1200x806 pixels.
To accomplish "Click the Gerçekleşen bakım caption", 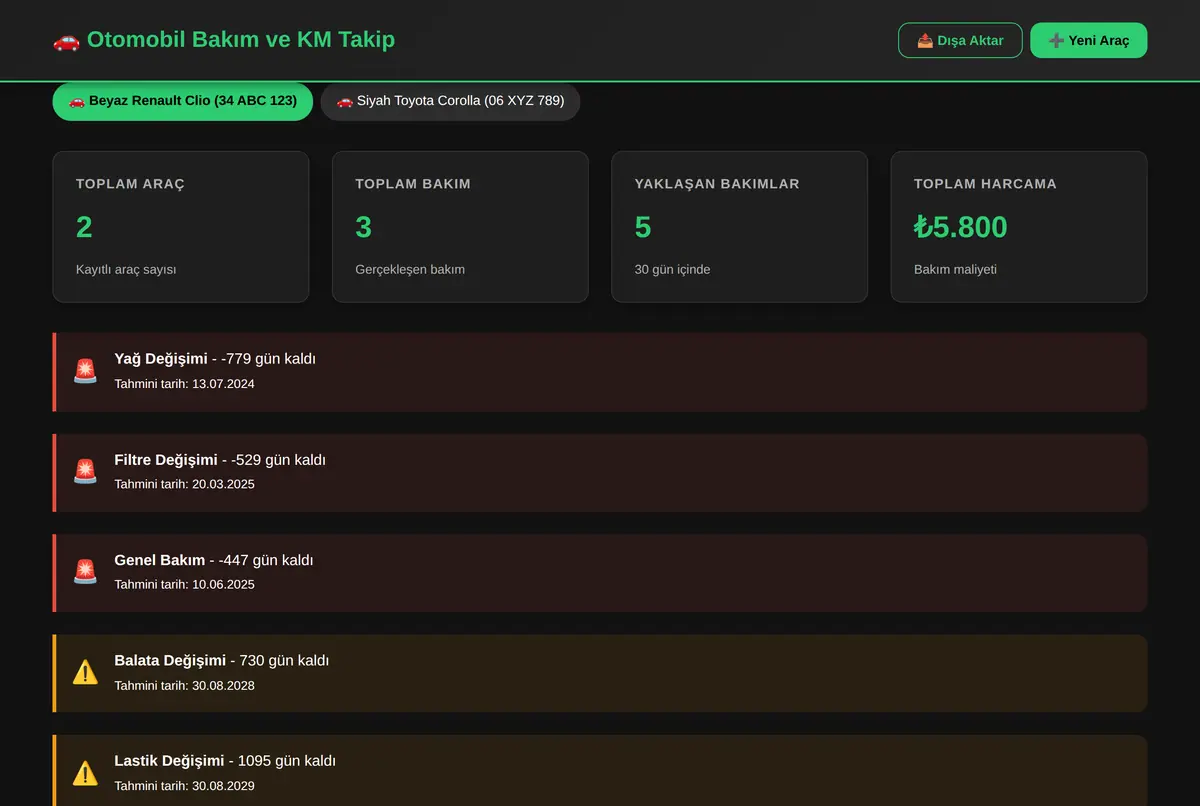I will point(410,269).
